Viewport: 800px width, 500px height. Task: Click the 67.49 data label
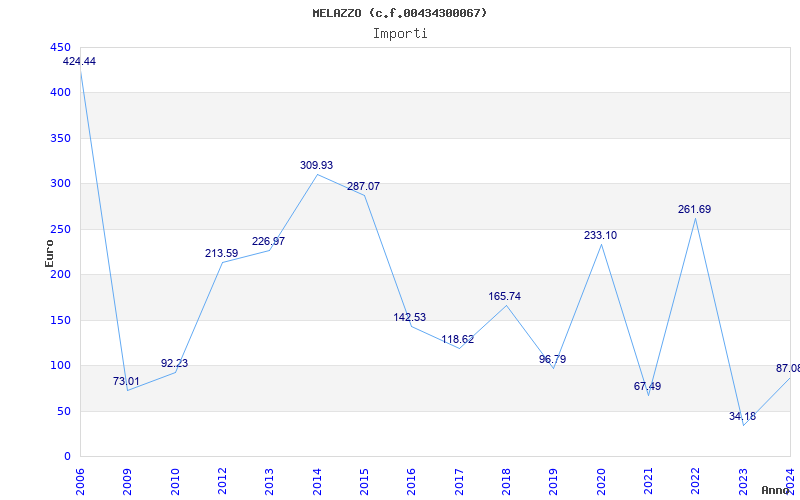pos(647,386)
